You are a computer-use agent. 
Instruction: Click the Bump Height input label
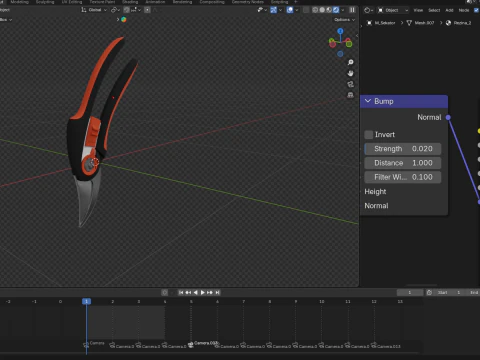point(375,192)
